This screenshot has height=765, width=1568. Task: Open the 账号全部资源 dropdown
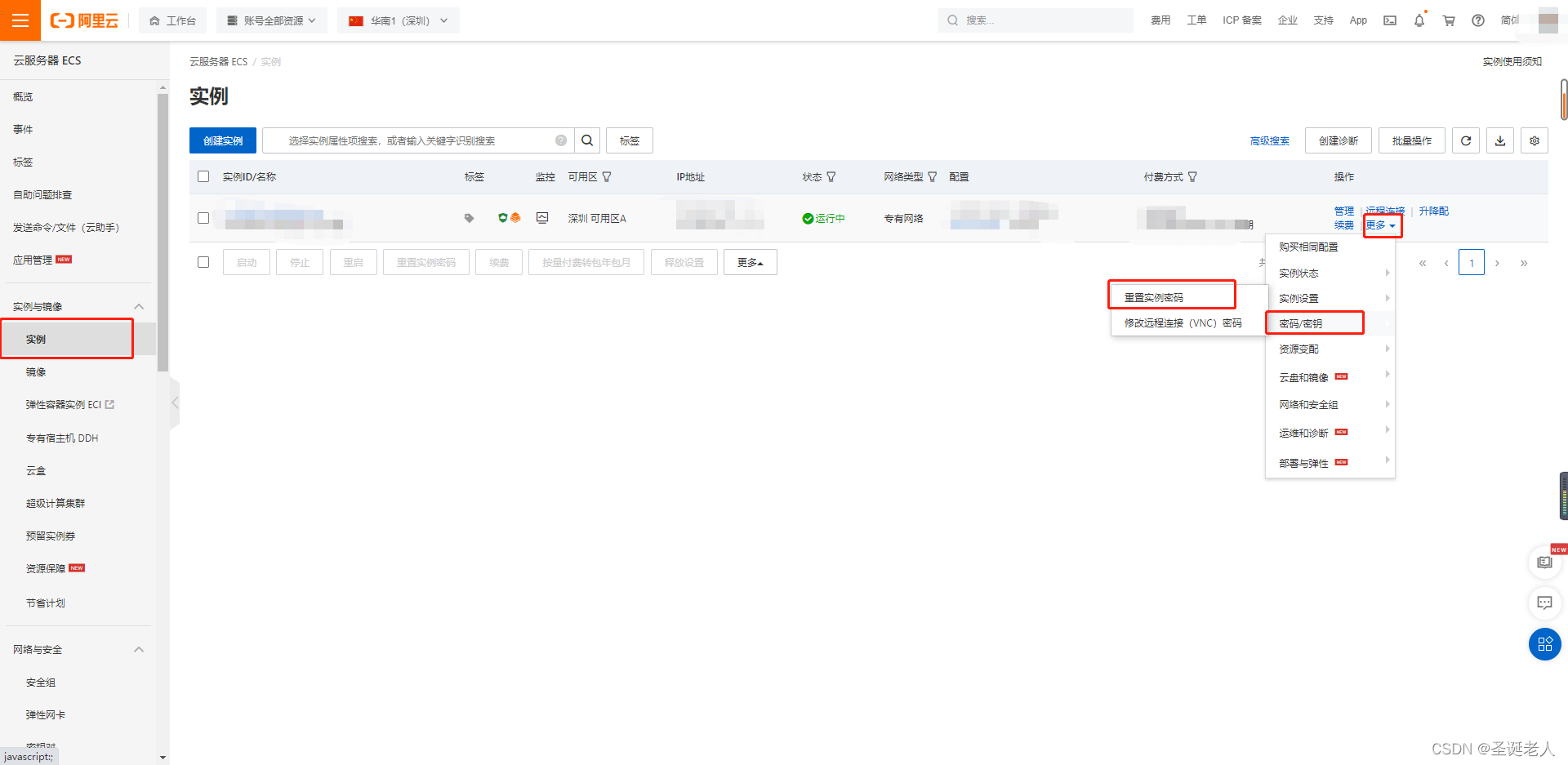point(272,20)
